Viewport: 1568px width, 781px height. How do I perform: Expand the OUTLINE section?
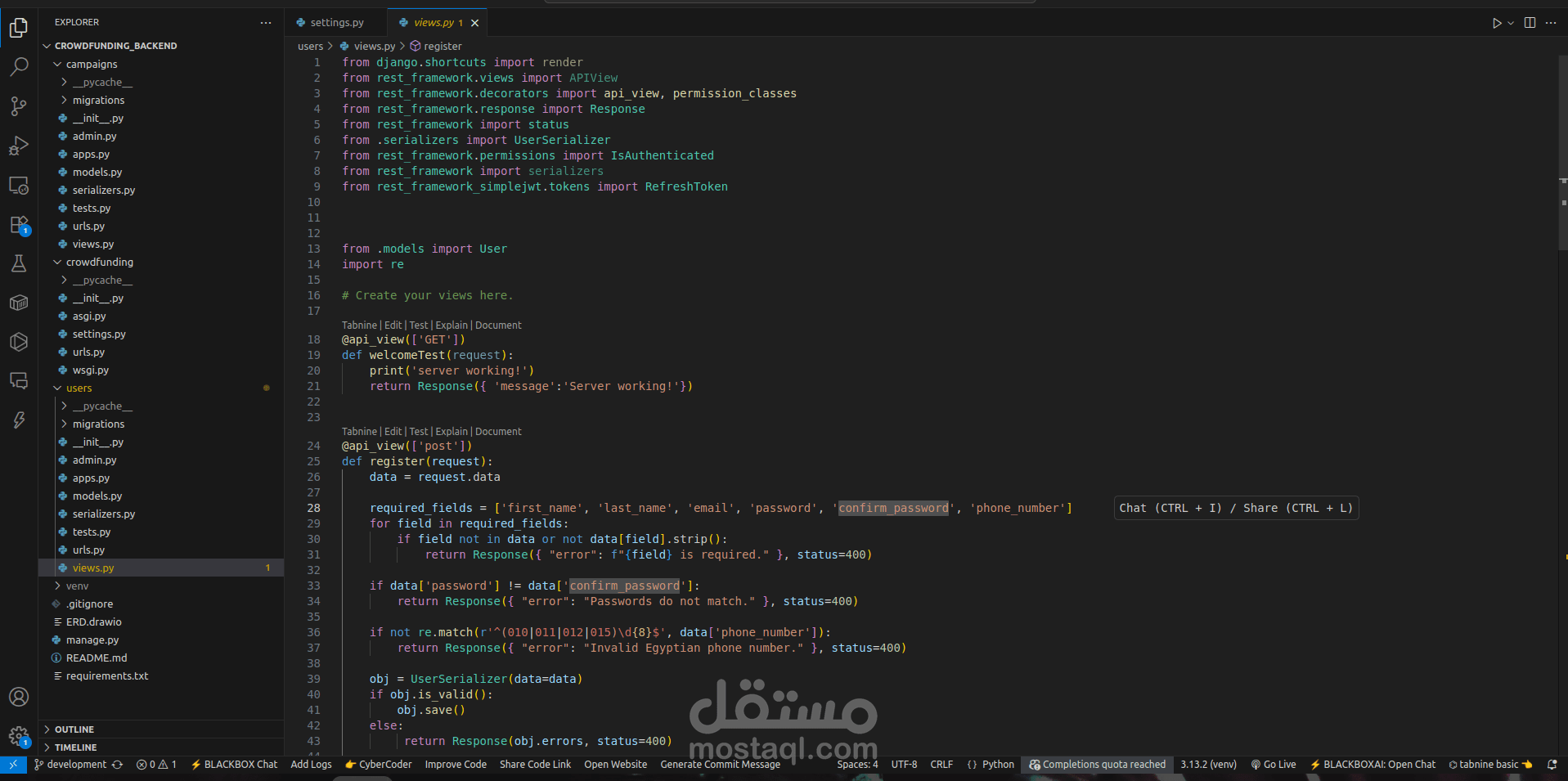[161, 729]
